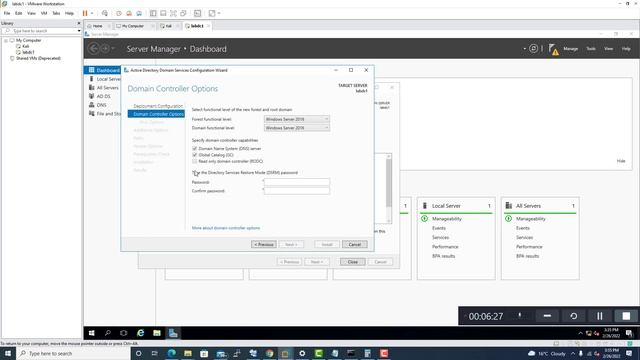
Task: Select Kali in the library tree
Action: click(25, 47)
